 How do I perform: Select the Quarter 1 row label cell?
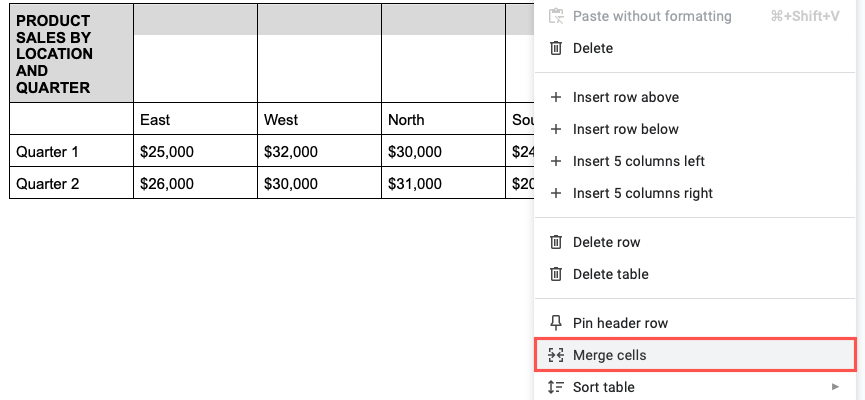point(71,152)
